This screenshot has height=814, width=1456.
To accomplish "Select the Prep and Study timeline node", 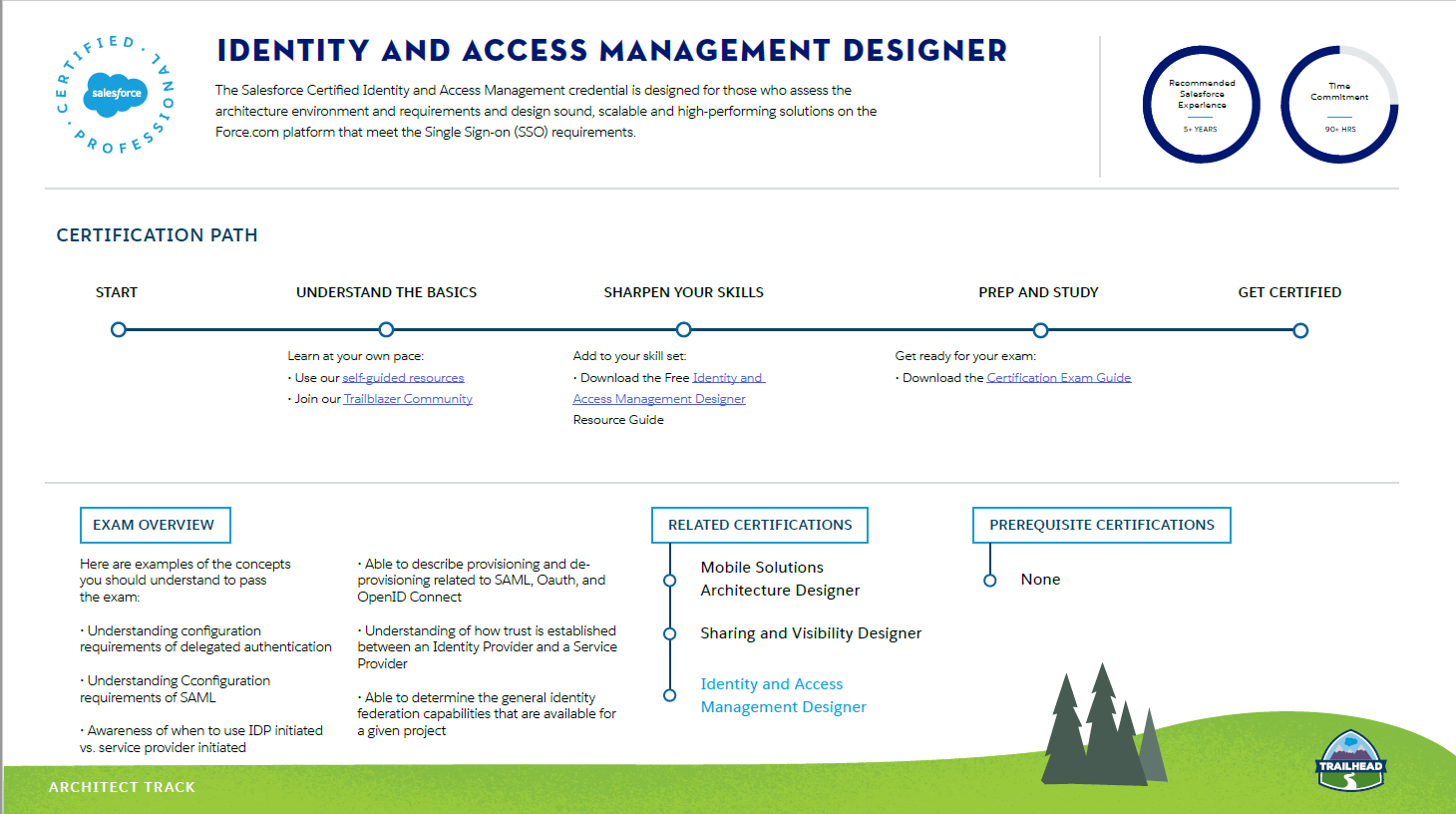I will coord(1040,330).
